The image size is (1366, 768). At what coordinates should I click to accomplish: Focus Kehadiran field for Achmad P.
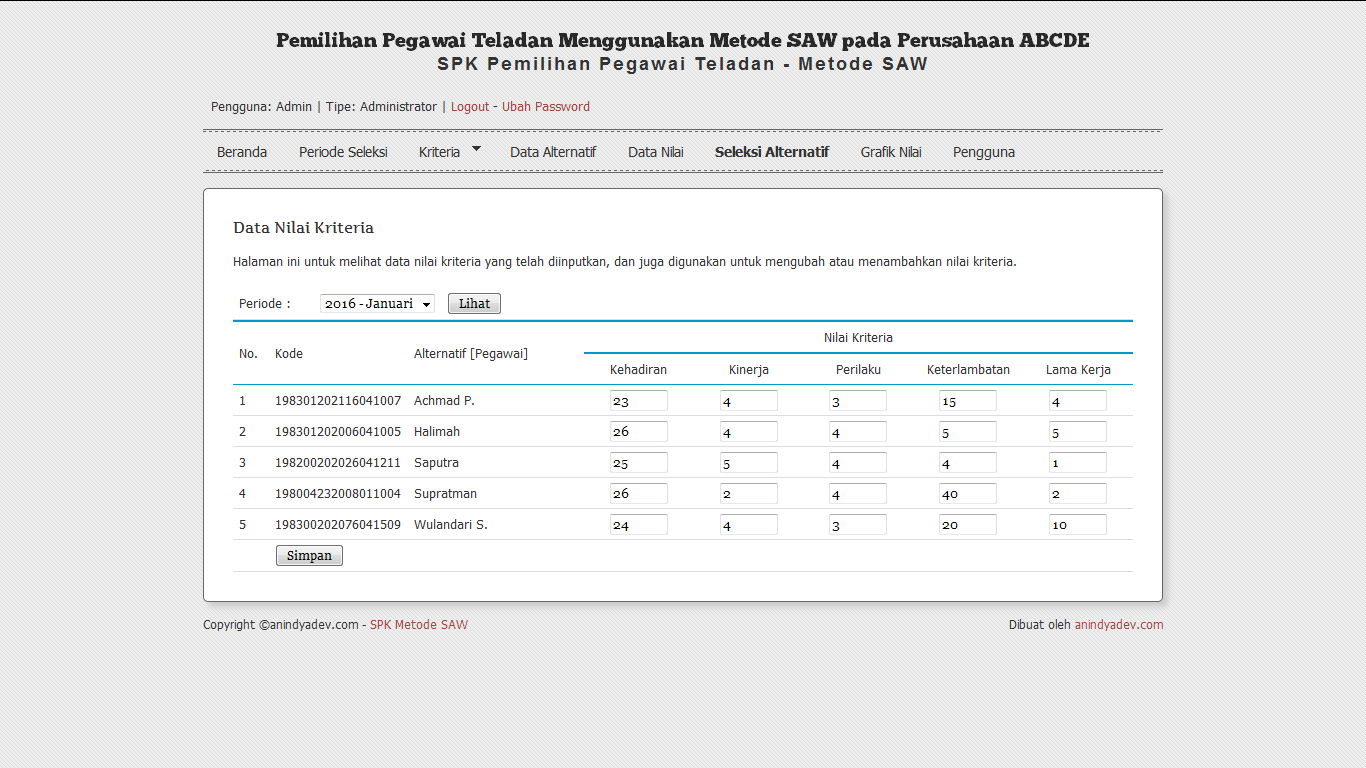(639, 401)
